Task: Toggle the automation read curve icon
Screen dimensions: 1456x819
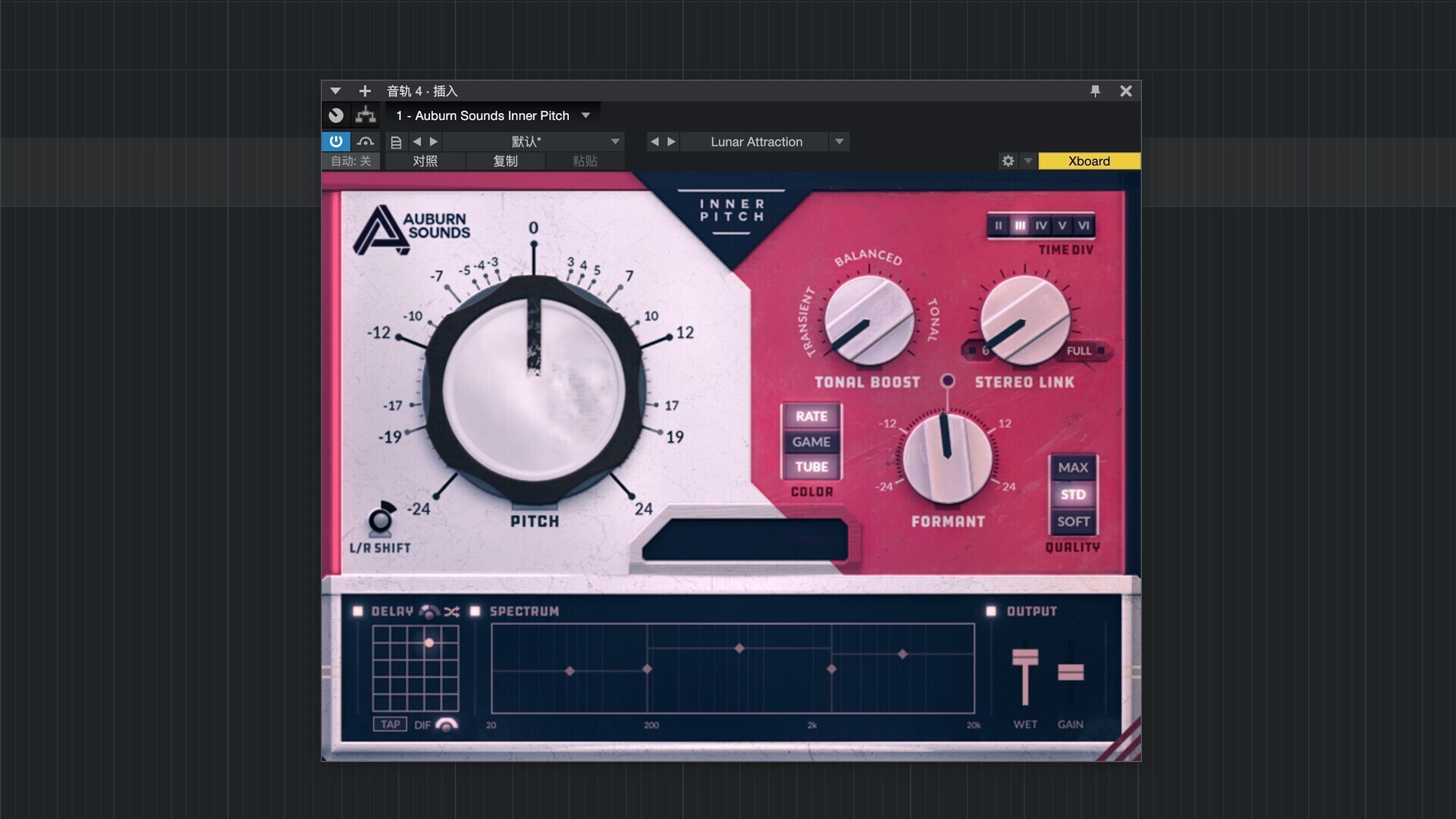Action: coord(366,141)
